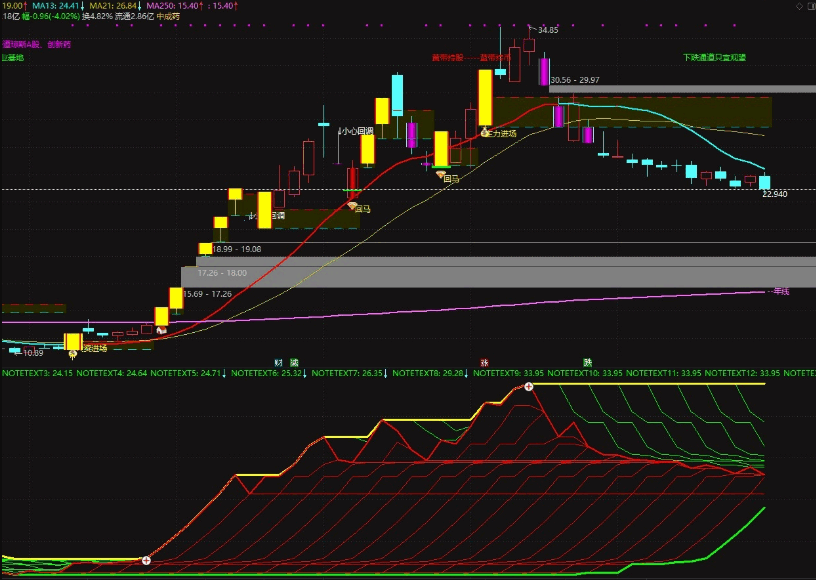This screenshot has height=580, width=816.
Task: Click the MA250: 15.40 indicator label
Action: [x=174, y=6]
